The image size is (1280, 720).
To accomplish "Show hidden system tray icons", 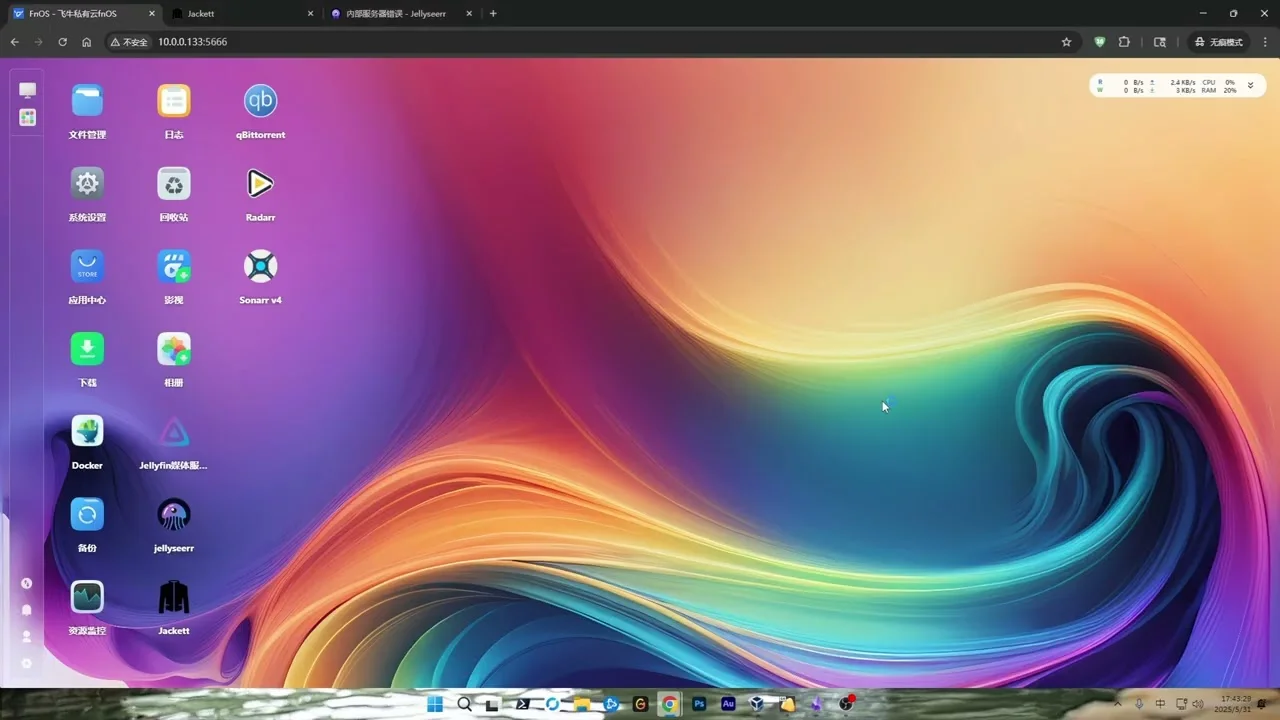I will pyautogui.click(x=1118, y=704).
